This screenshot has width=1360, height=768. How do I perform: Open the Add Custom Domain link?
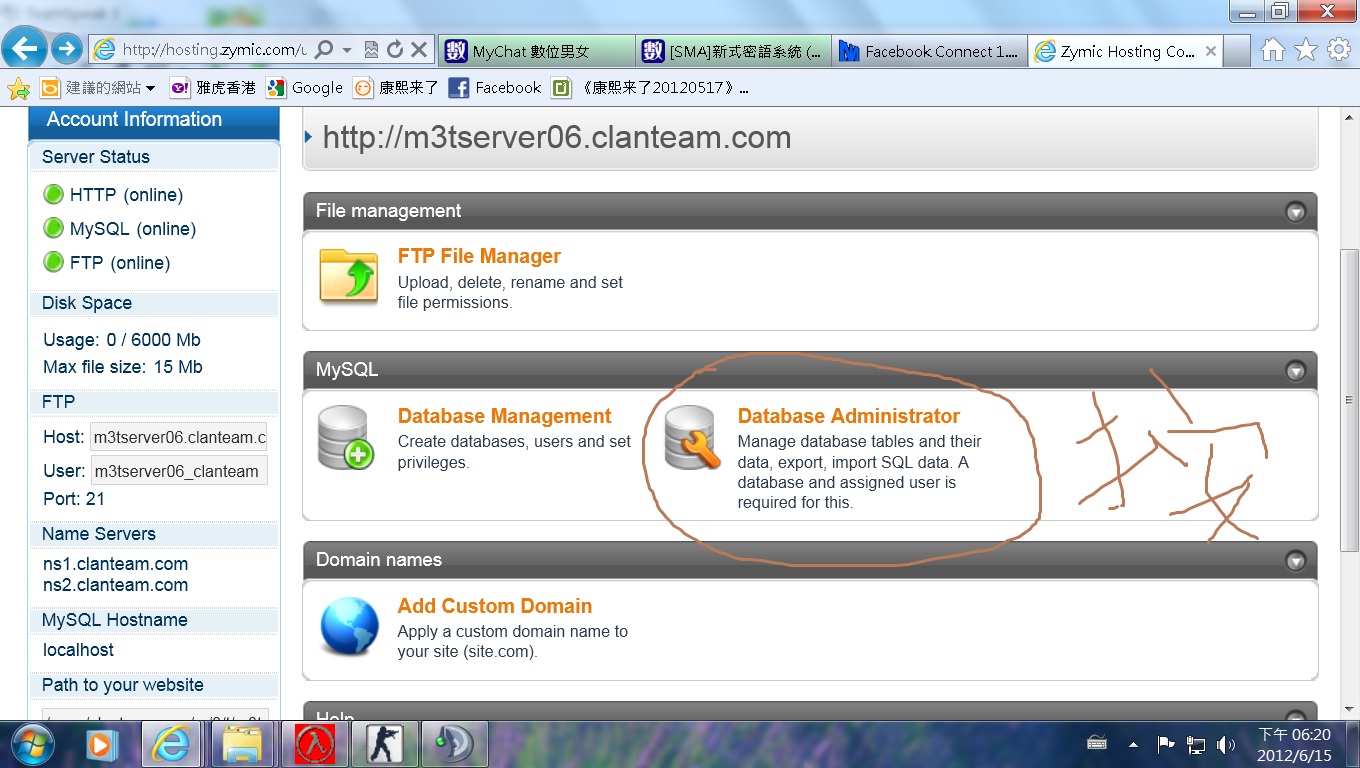tap(495, 606)
